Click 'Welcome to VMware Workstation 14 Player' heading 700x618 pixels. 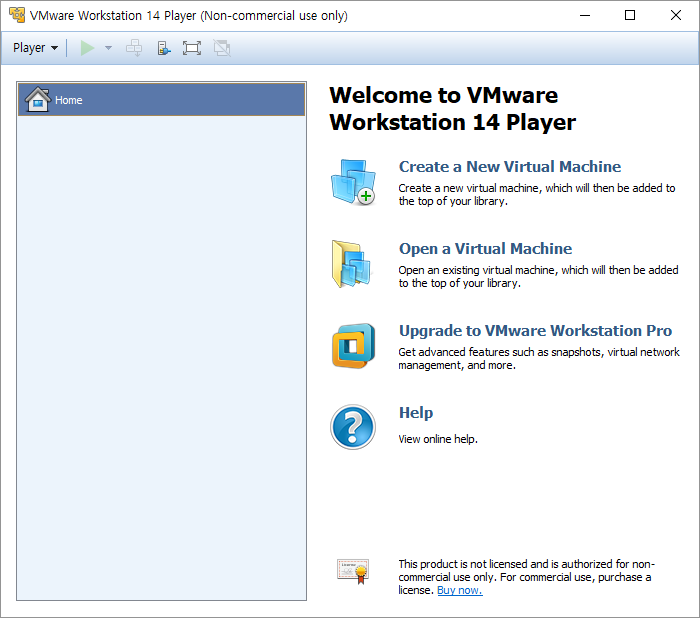tap(453, 109)
